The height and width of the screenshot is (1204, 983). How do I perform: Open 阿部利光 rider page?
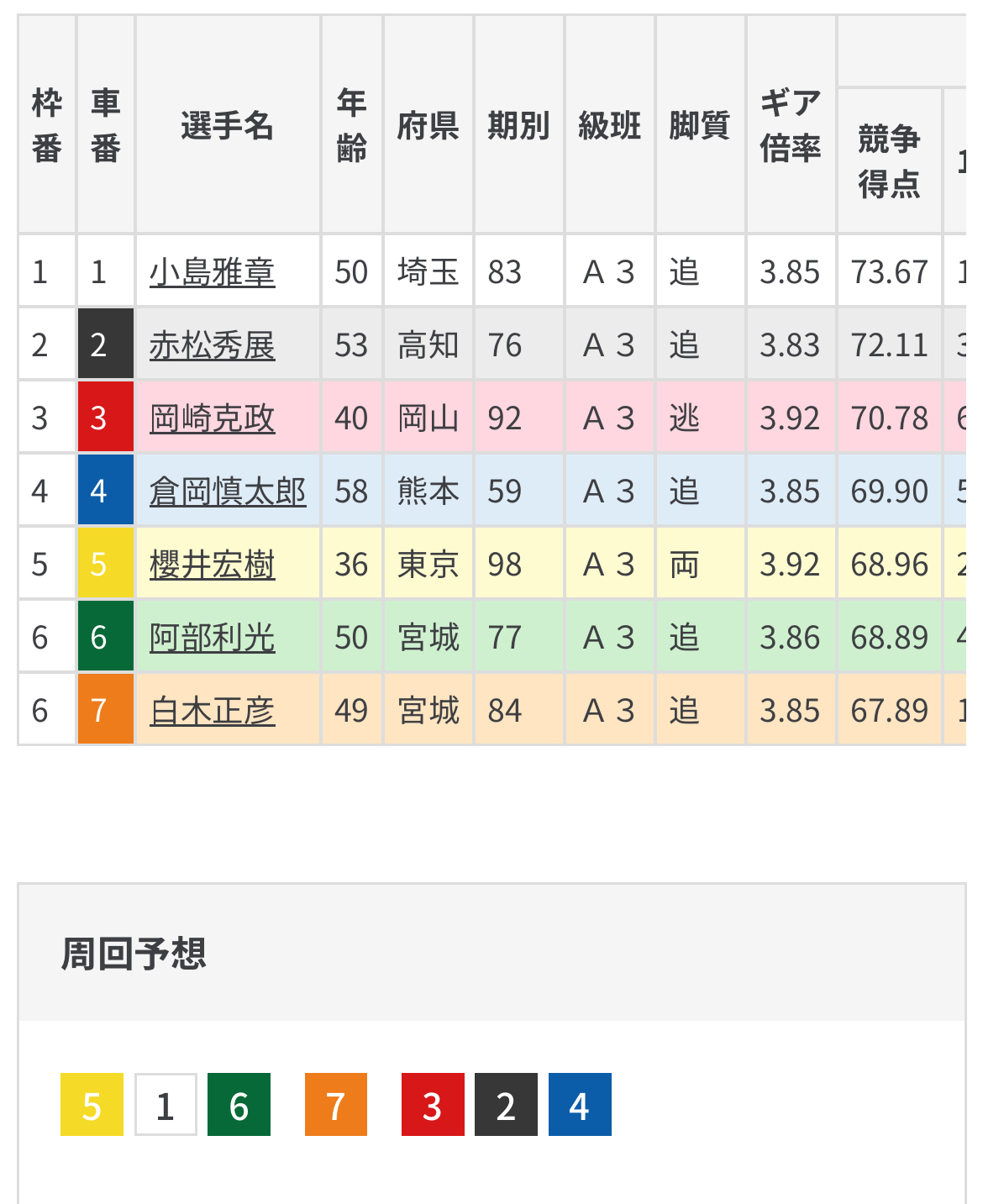(x=212, y=638)
